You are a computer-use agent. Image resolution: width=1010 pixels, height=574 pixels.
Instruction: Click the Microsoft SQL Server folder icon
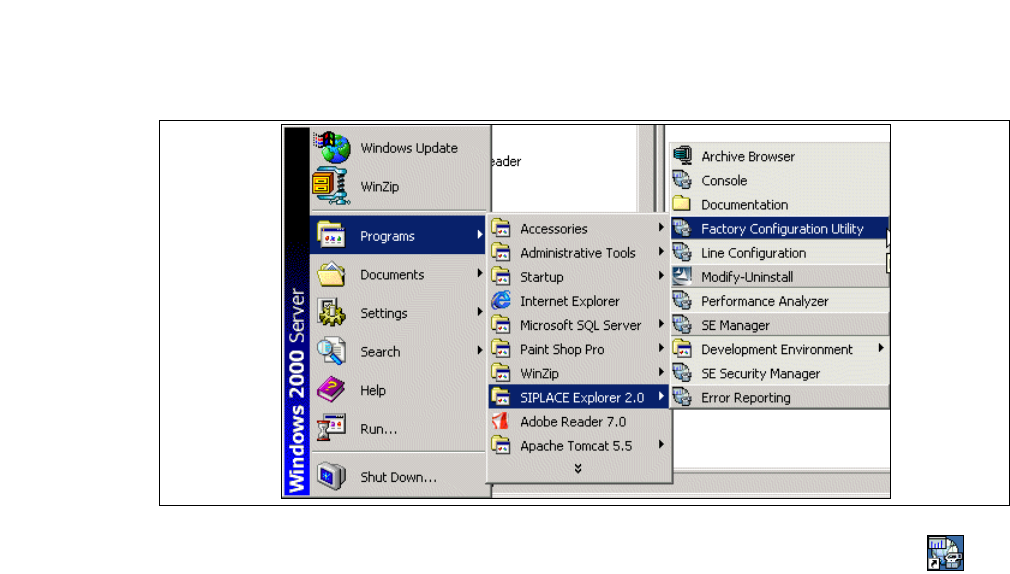coord(501,325)
